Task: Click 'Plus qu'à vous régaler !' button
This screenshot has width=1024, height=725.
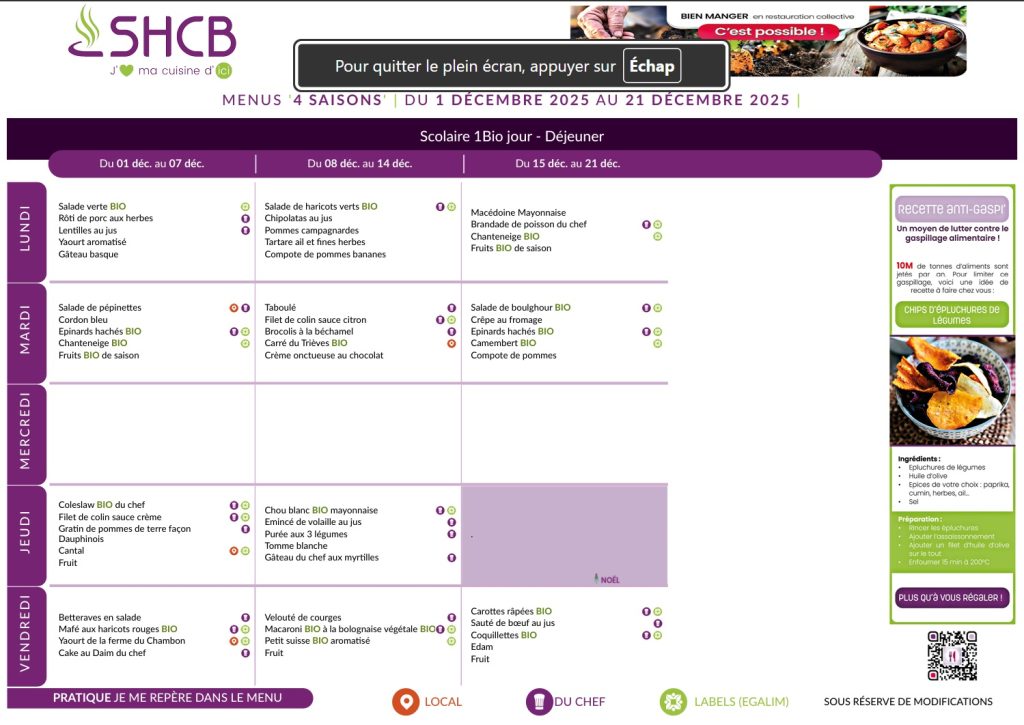Action: [x=951, y=597]
